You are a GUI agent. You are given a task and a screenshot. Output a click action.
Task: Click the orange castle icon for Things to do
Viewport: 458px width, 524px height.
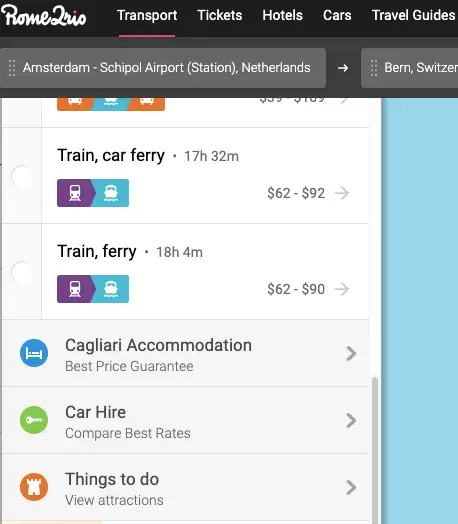pyautogui.click(x=34, y=487)
